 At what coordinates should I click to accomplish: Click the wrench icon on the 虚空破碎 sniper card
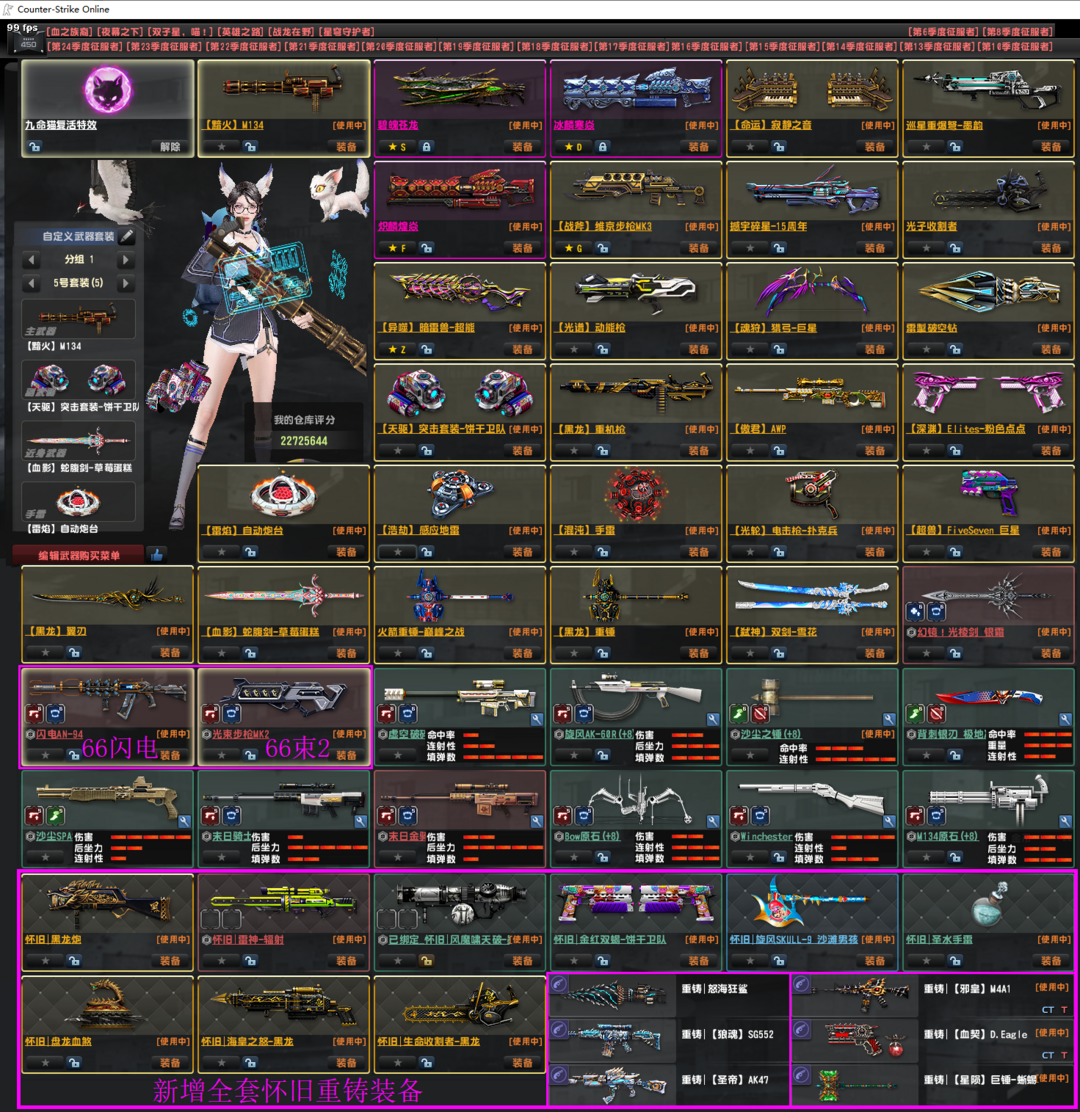[537, 719]
